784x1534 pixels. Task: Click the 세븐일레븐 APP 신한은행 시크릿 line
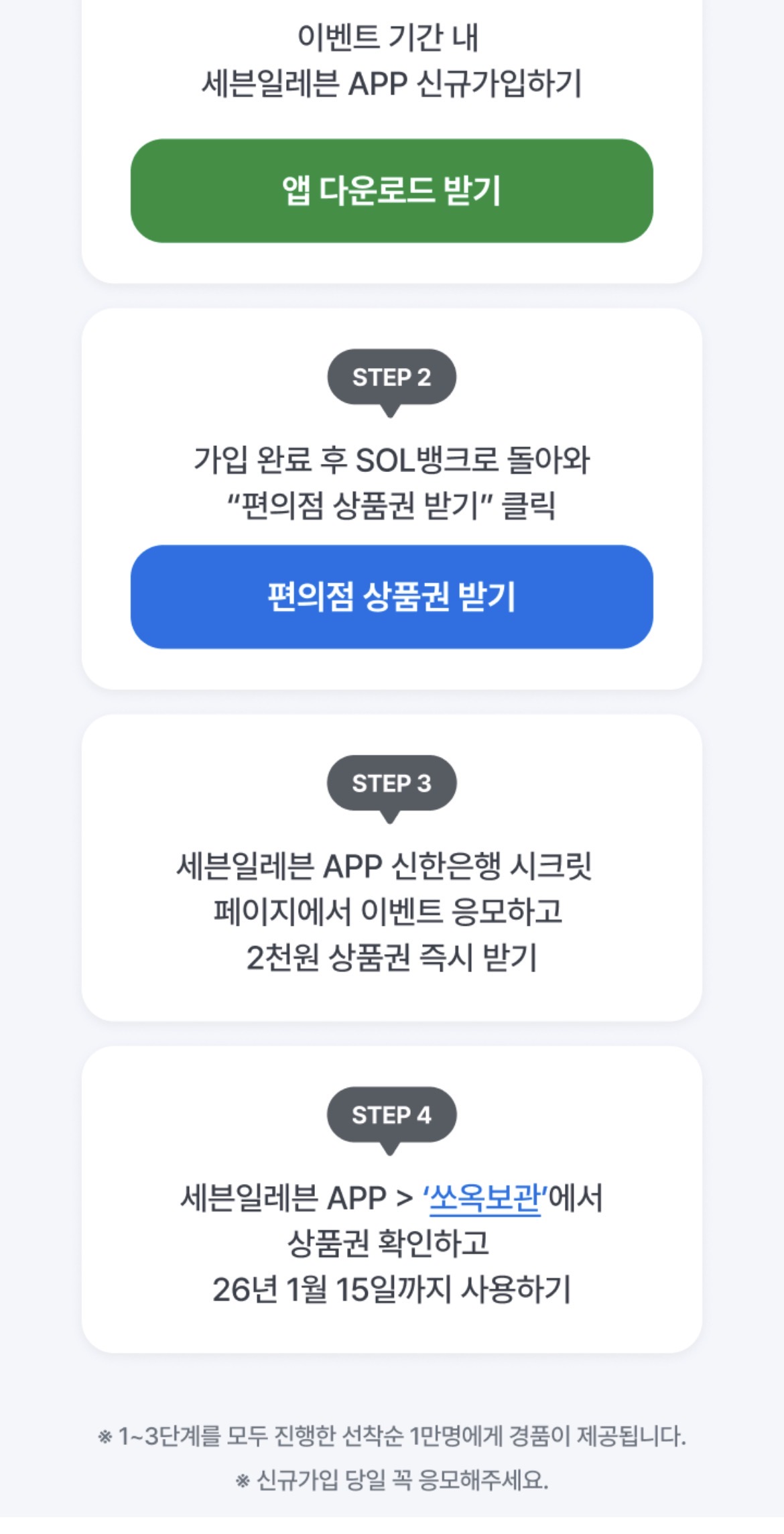[384, 866]
